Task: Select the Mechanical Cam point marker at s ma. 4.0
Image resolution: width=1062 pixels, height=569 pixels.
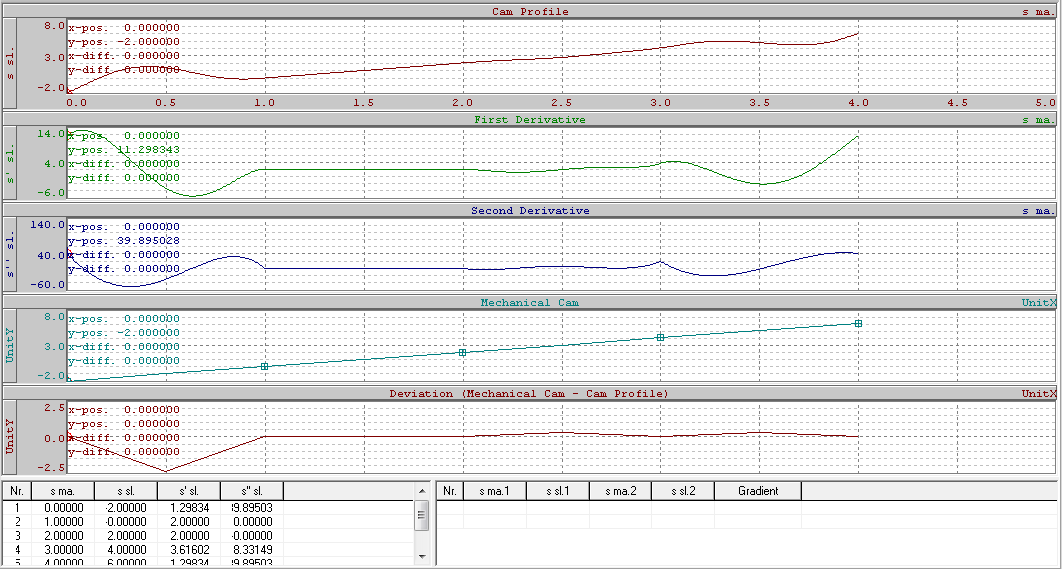Action: (858, 324)
